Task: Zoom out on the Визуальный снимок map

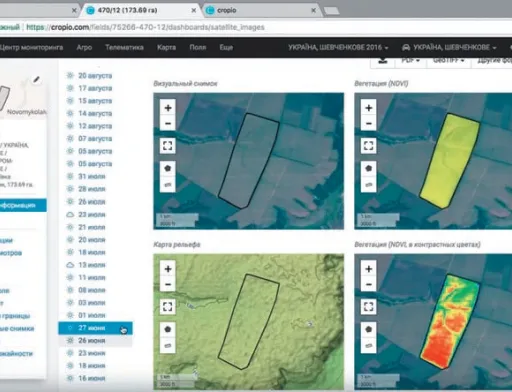Action: (x=168, y=123)
